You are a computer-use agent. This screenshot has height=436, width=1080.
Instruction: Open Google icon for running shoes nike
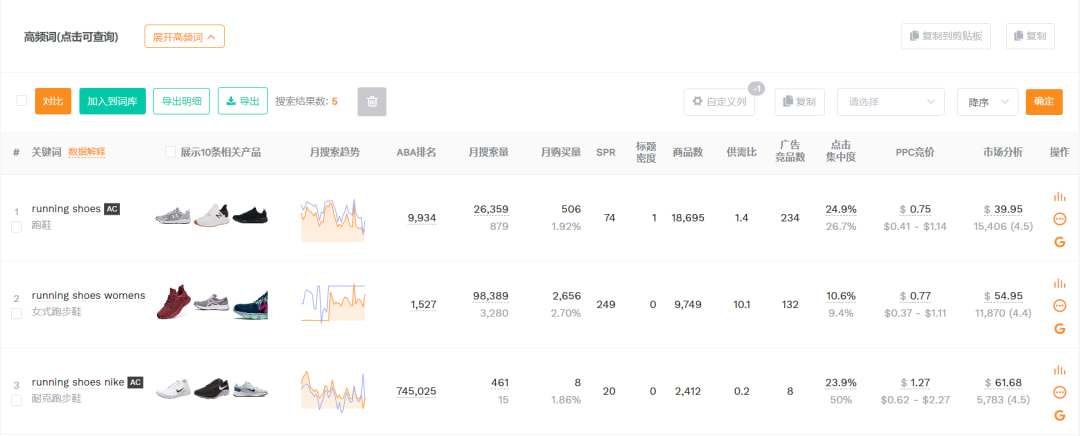[1060, 415]
